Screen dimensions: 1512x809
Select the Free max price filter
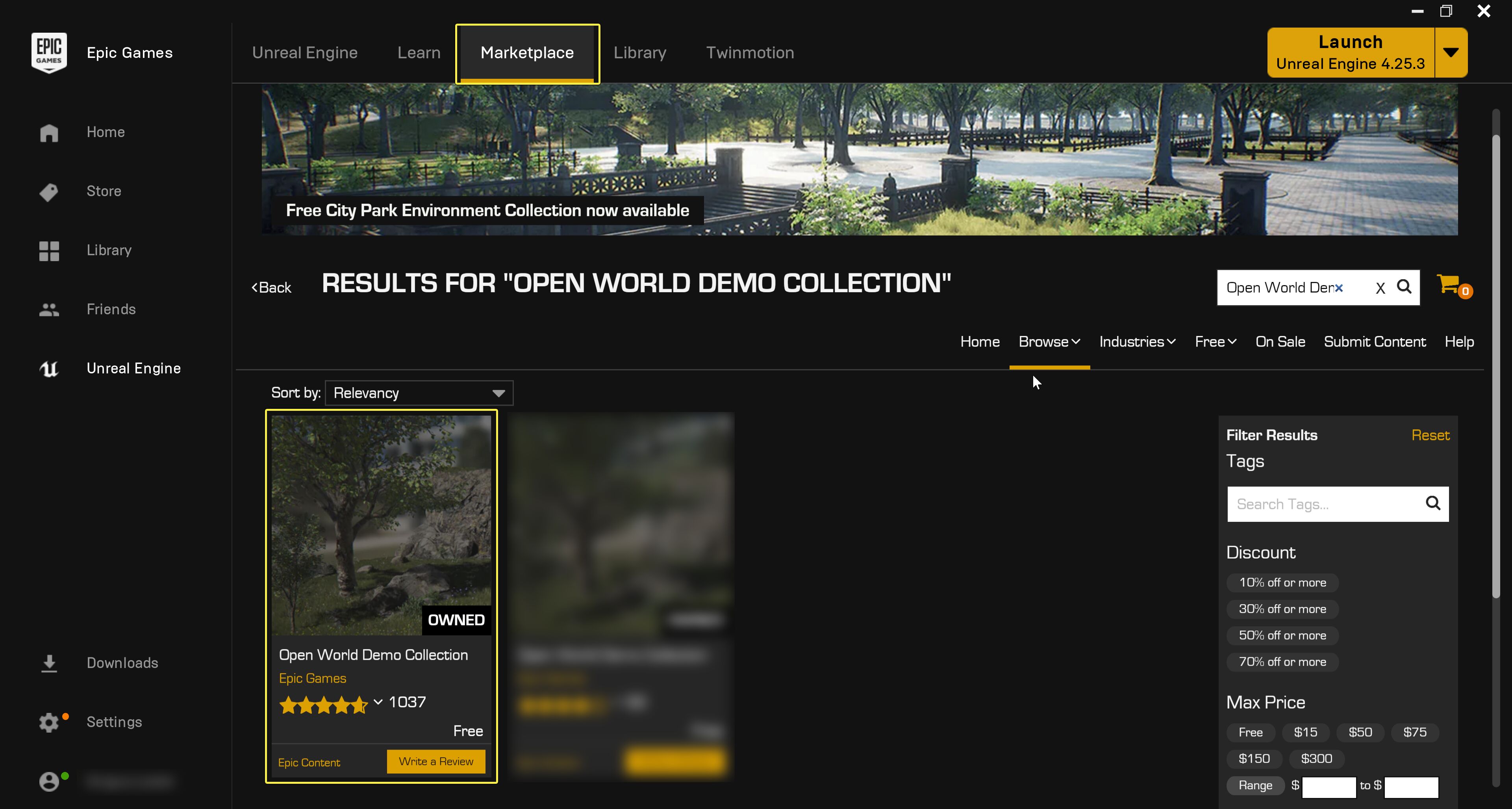[x=1250, y=732]
